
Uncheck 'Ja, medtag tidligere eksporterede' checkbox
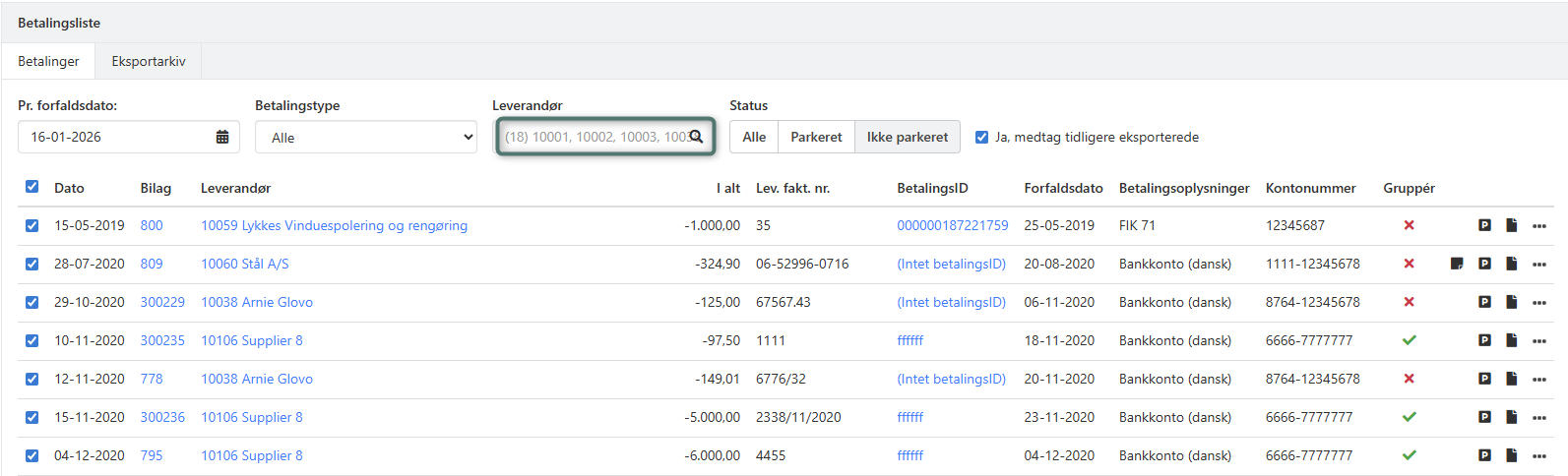point(981,137)
